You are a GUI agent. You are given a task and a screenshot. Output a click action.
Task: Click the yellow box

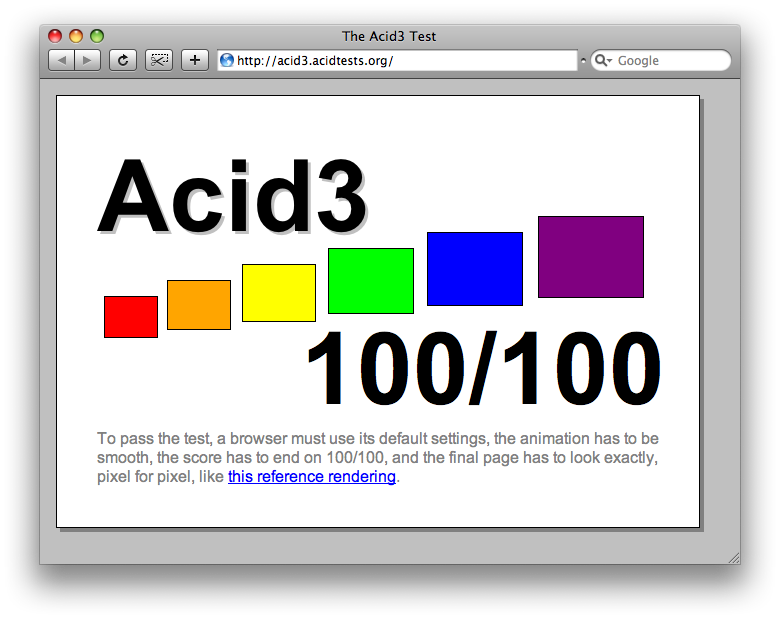279,293
